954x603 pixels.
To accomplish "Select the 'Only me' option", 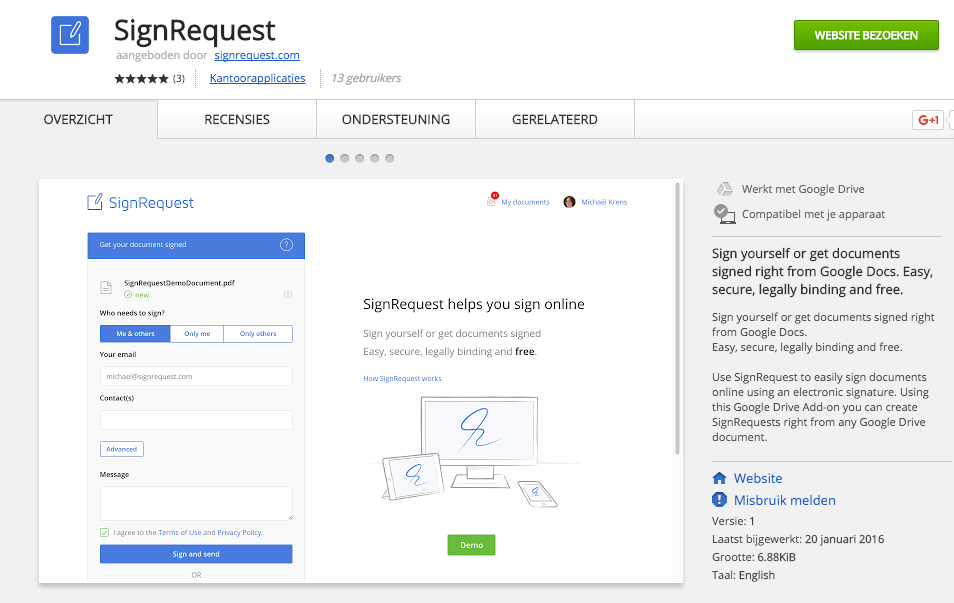I will pos(197,333).
